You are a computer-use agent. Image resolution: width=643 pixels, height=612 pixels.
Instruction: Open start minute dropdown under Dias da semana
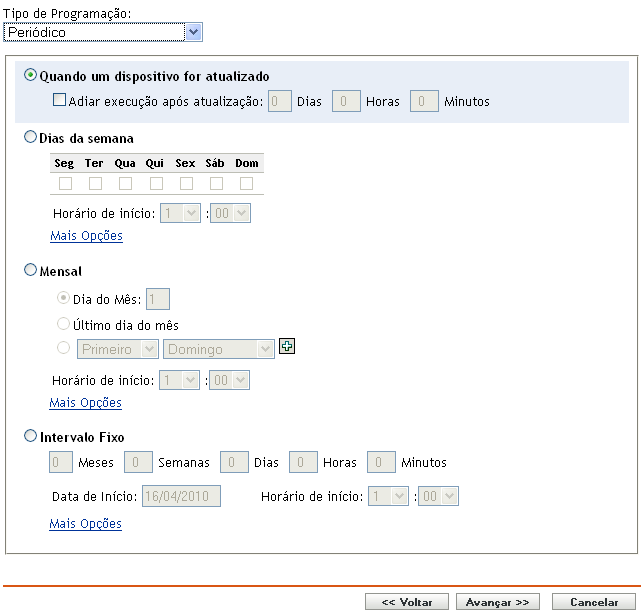230,213
